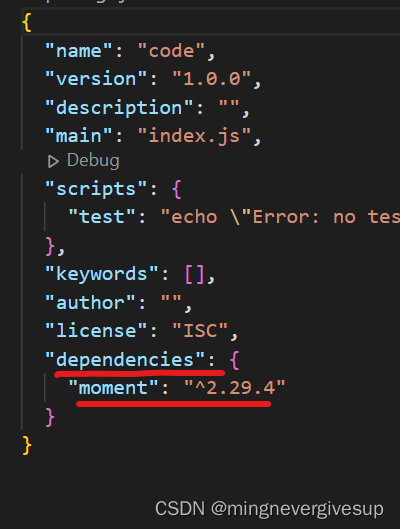Click the "^2.29.4" version value
Screen dimensions: 400x529
[235, 388]
